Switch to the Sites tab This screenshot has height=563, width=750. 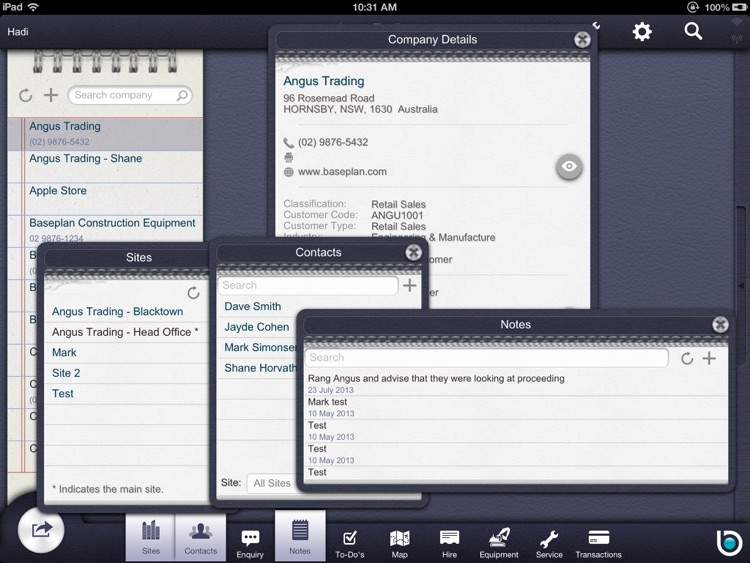click(x=151, y=537)
